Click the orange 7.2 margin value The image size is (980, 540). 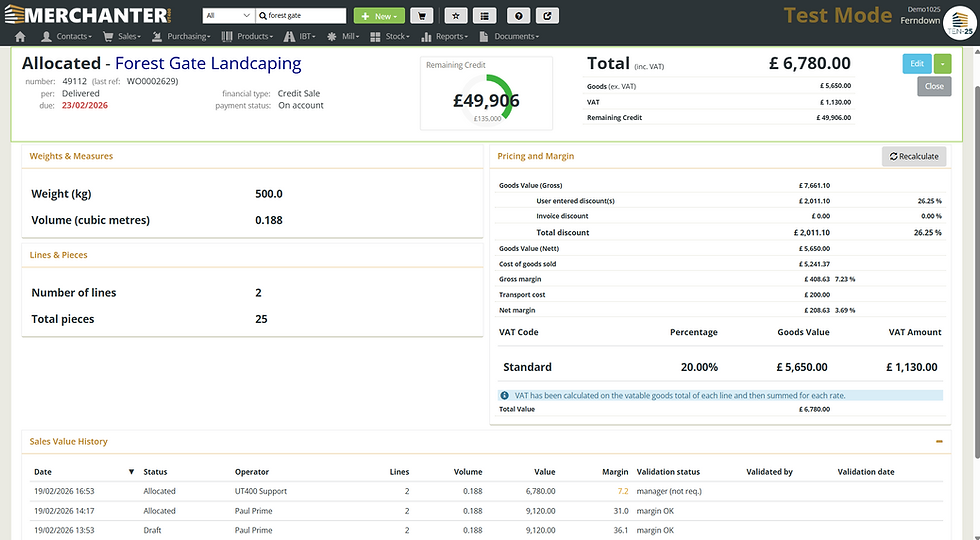coord(622,491)
